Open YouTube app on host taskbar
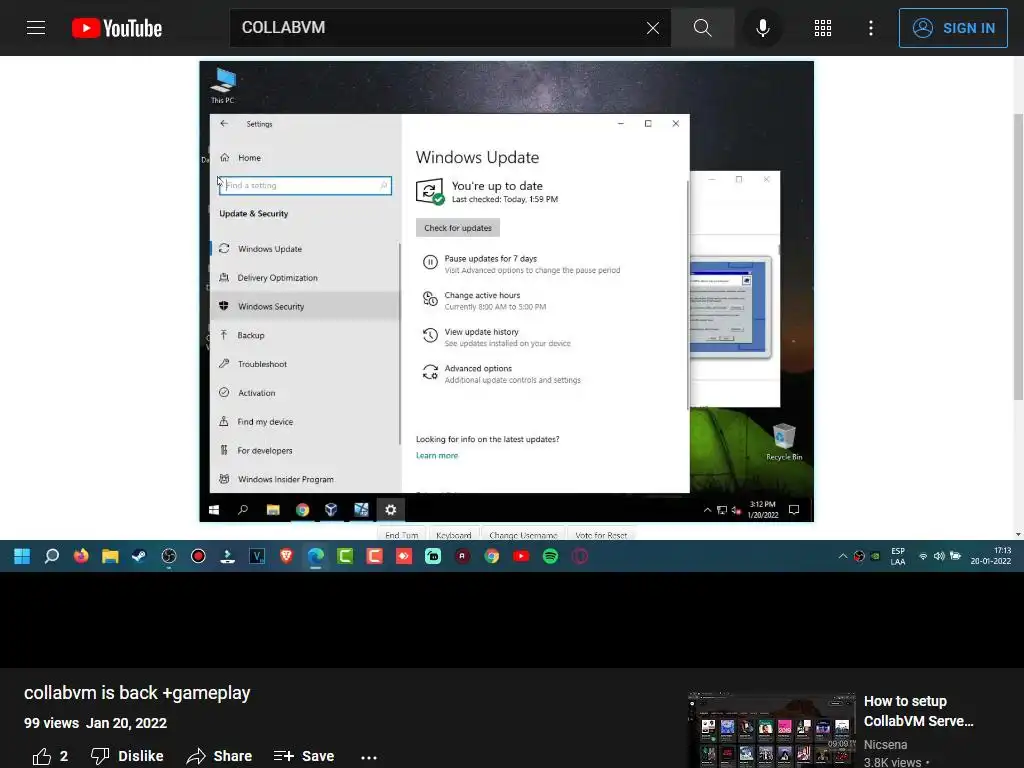 [521, 556]
